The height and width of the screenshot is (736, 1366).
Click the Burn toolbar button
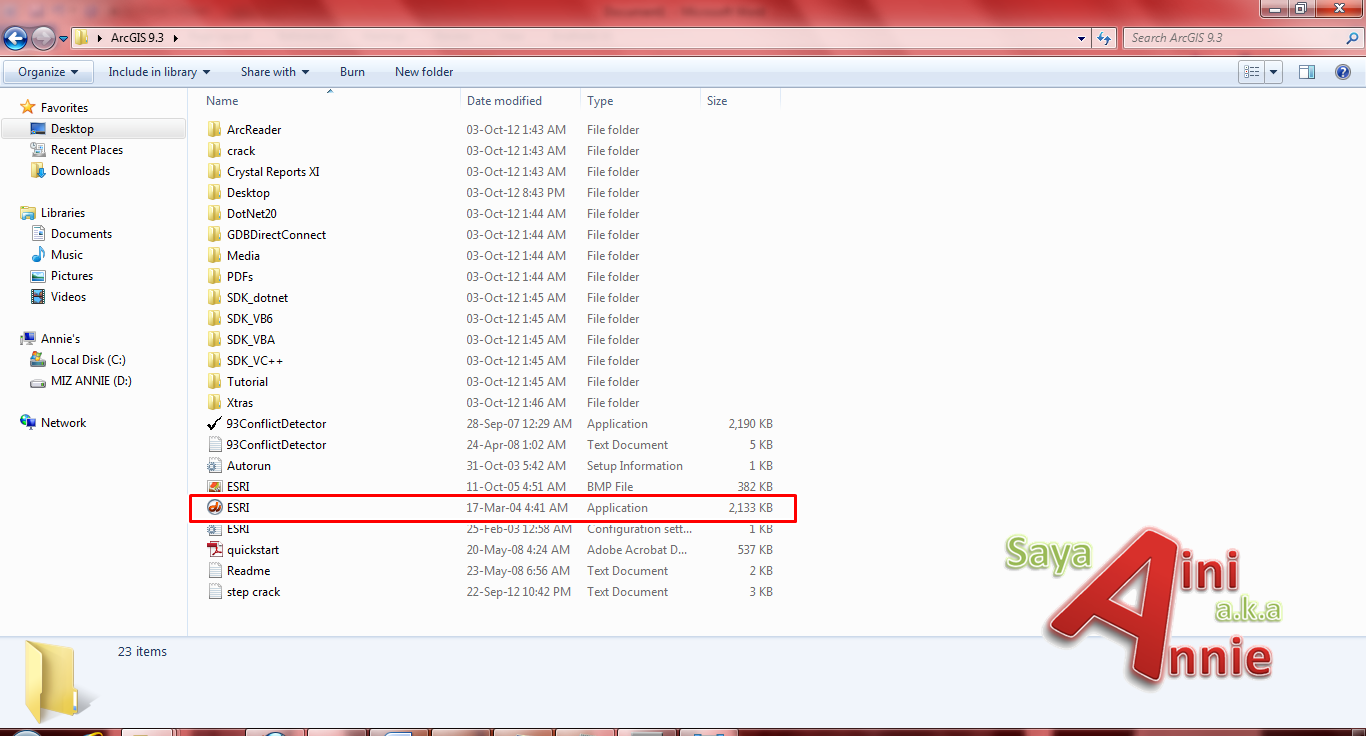coord(352,72)
